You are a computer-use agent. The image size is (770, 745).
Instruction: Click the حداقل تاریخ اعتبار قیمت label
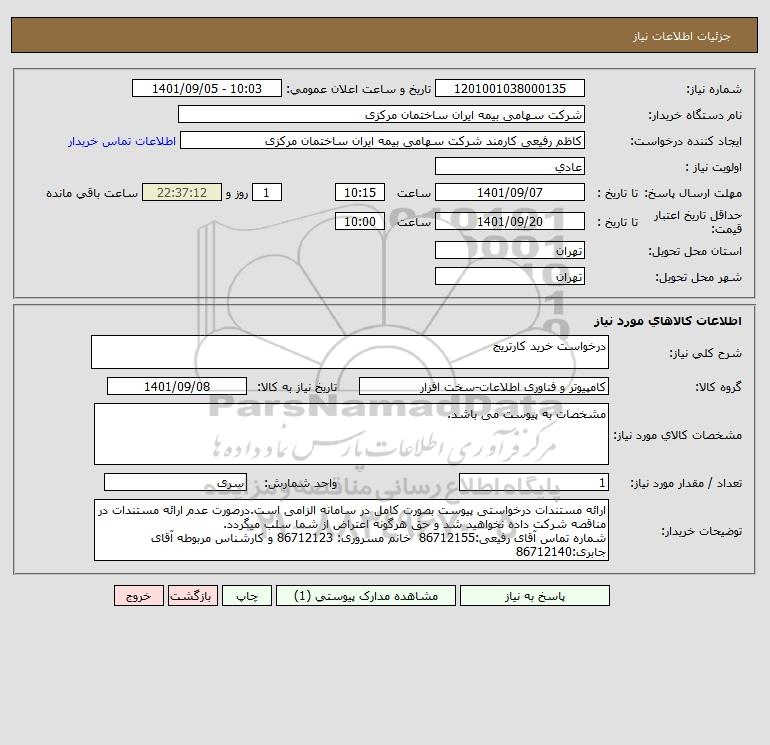[697, 222]
